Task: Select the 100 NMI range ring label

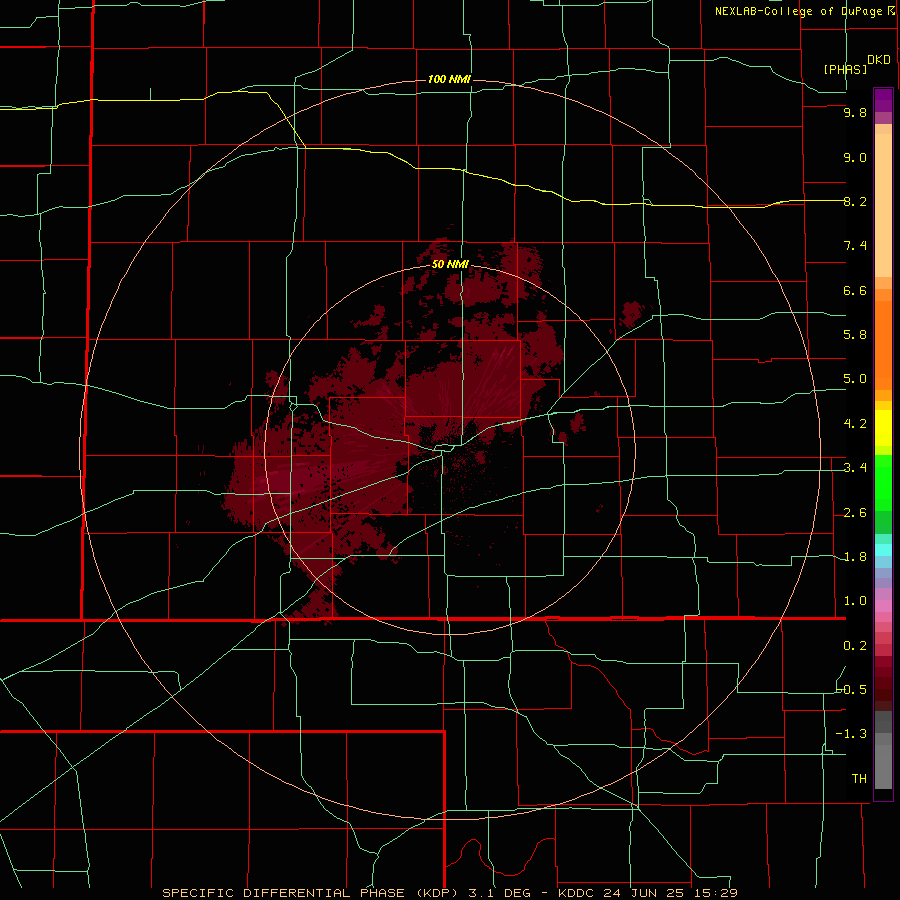Action: click(x=449, y=79)
